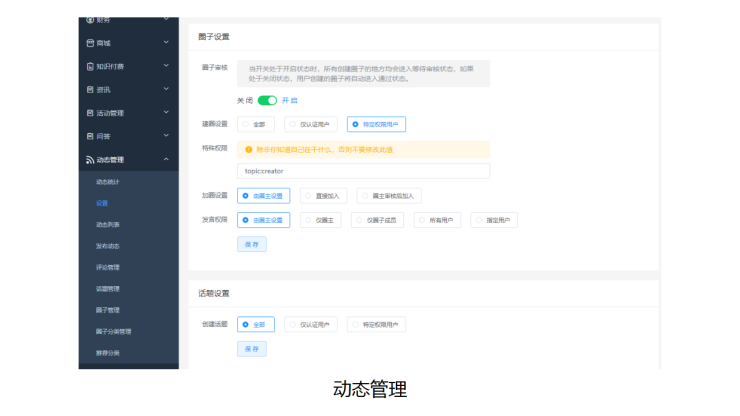Image resolution: width=740 pixels, height=416 pixels.
Task: Save the 圈子设置 section
Action: point(252,244)
